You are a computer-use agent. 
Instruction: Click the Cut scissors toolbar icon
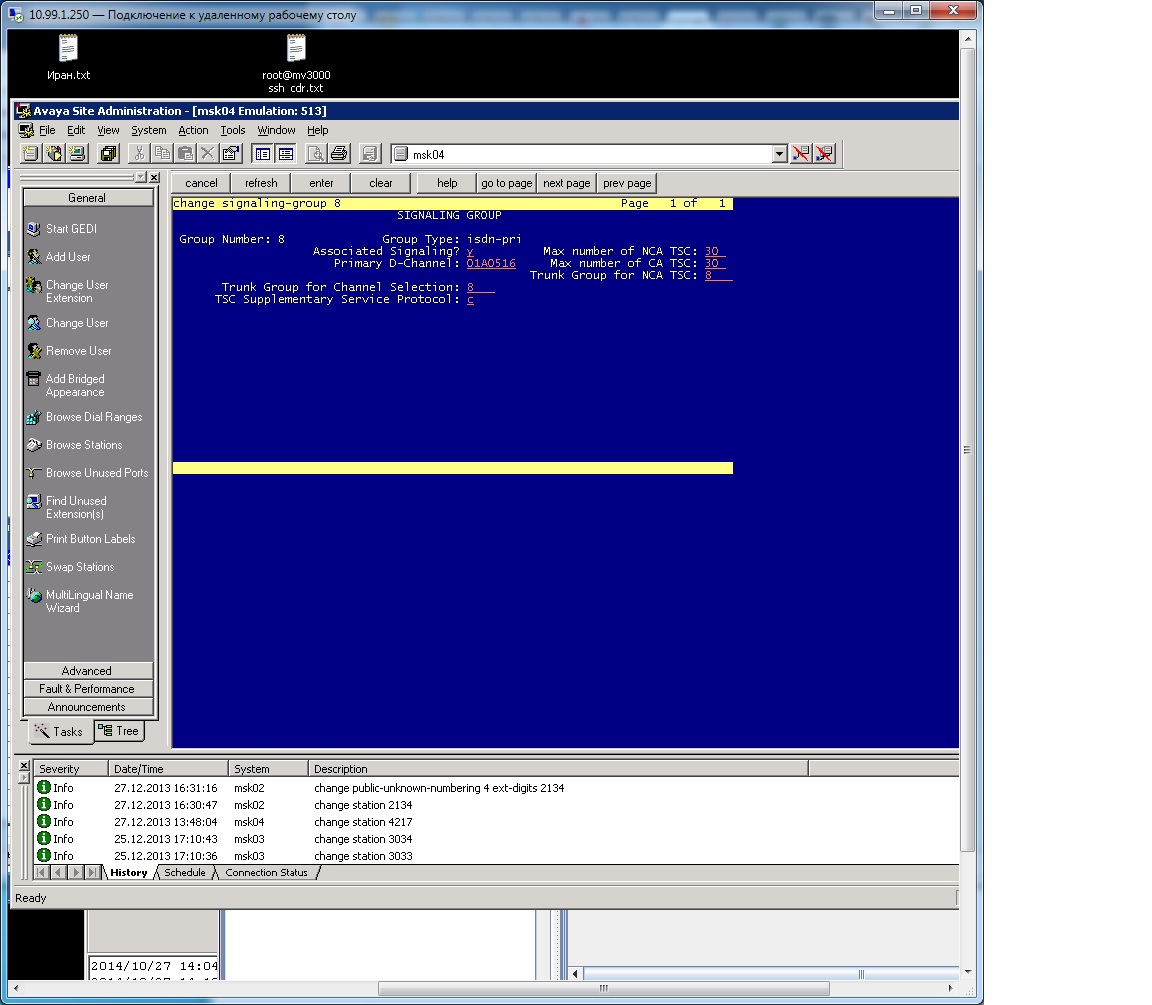[x=139, y=154]
